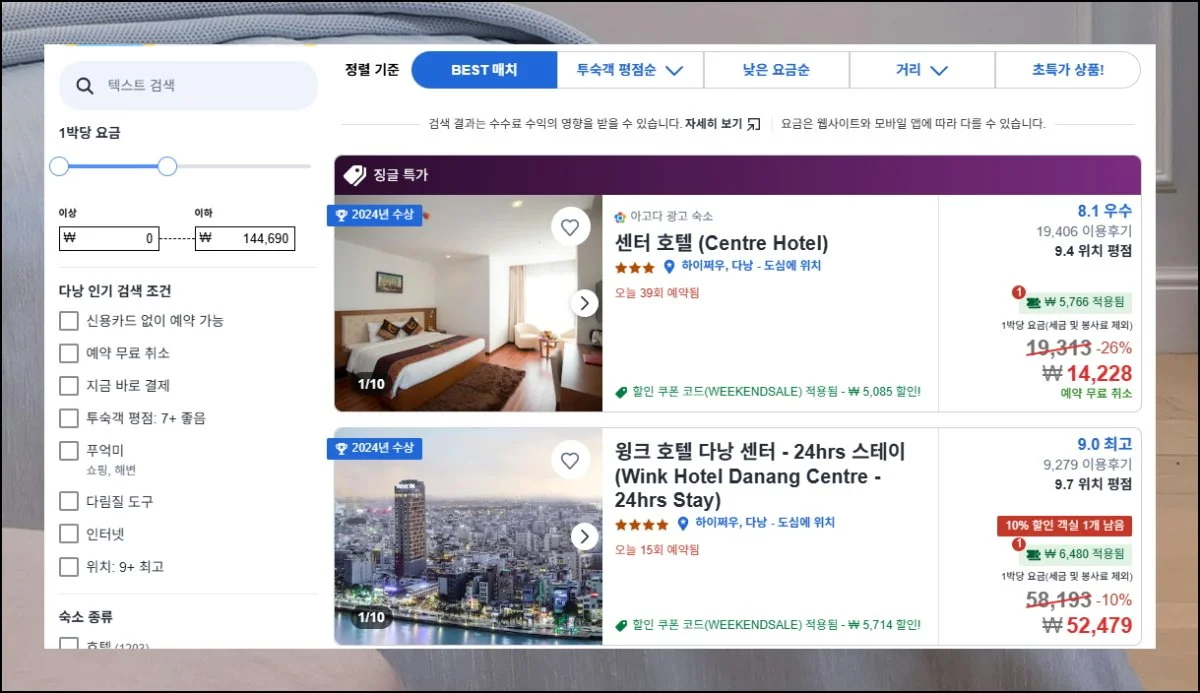Viewport: 1200px width, 693px height.
Task: Tick the 다림질 도구 filter checkbox
Action: [x=68, y=501]
